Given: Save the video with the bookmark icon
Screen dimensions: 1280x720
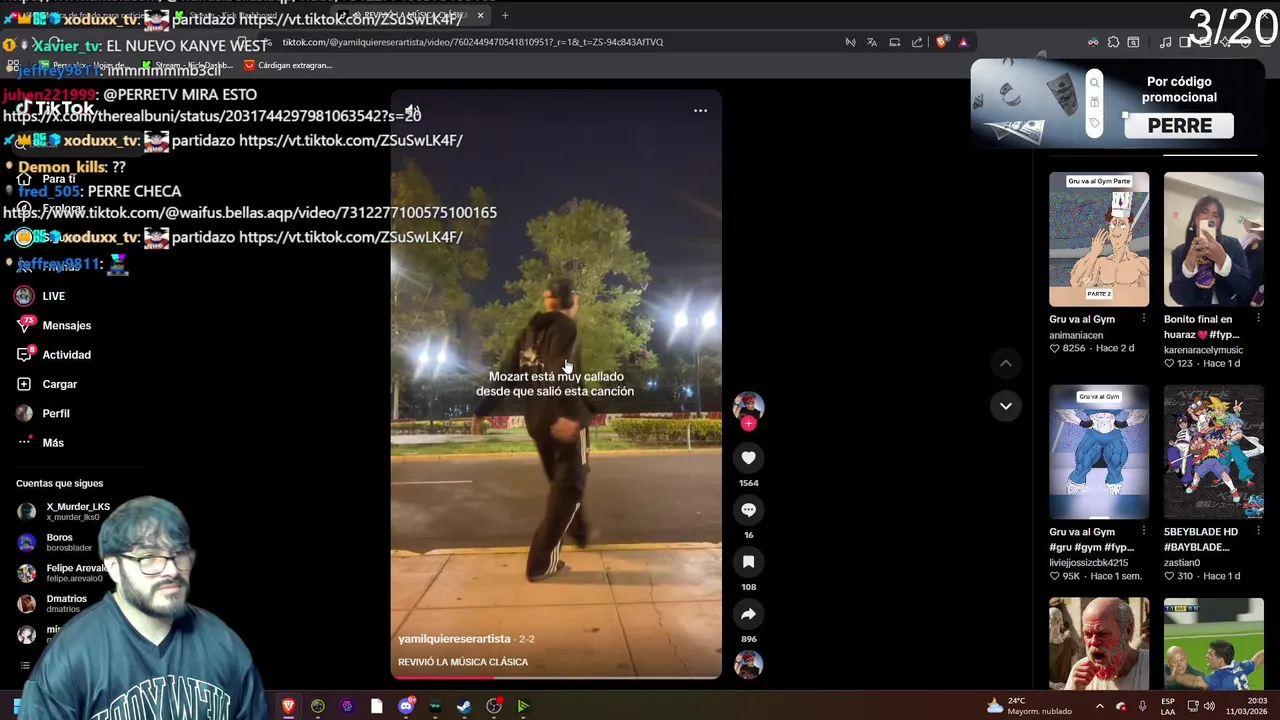Looking at the screenshot, I should (x=748, y=562).
